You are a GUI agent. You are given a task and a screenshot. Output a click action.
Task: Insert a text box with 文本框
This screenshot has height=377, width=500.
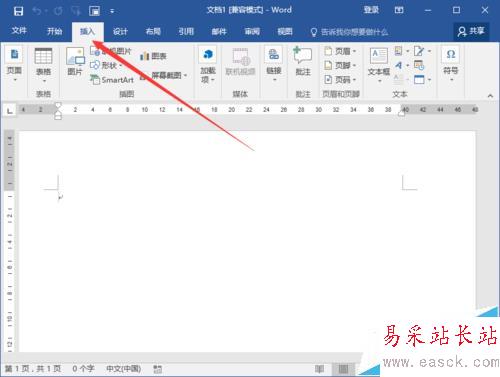point(379,65)
